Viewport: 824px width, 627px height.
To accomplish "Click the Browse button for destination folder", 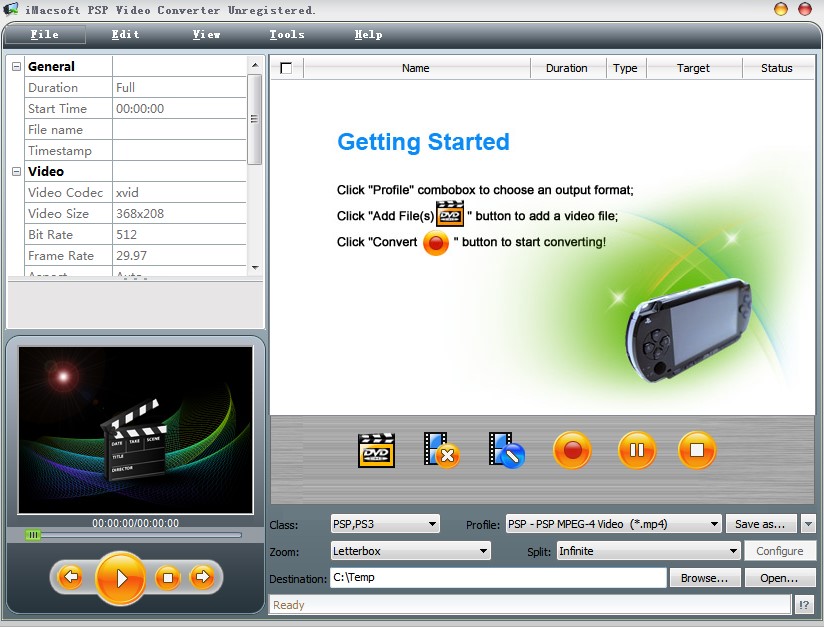I will 704,577.
